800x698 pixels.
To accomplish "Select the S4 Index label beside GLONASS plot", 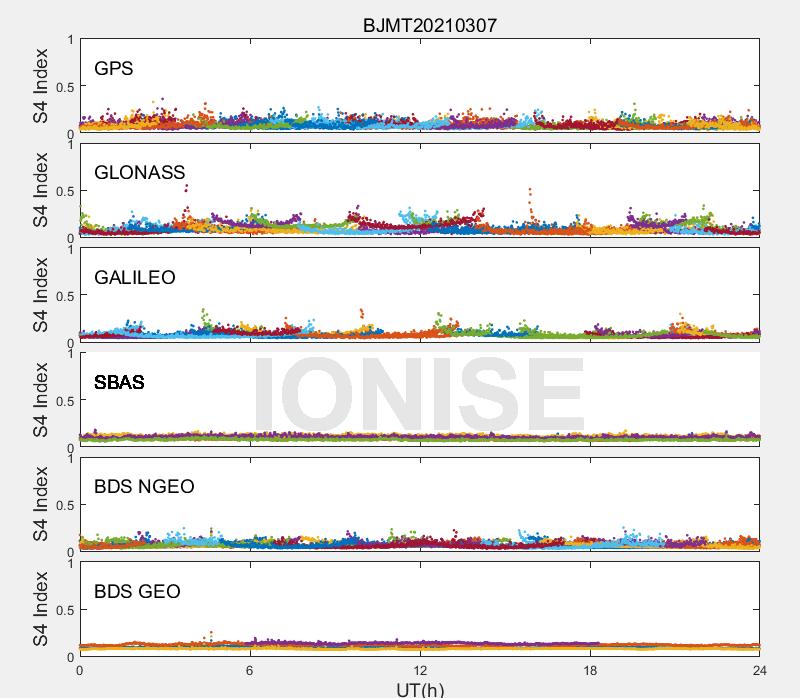I will tap(41, 190).
